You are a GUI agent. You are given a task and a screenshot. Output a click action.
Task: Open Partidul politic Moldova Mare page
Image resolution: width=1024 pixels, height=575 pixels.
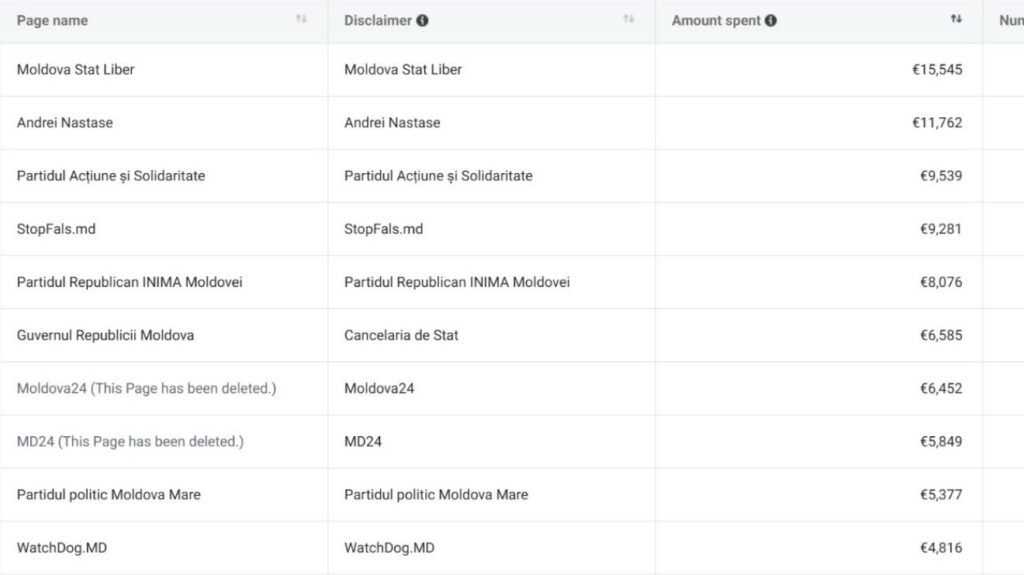coord(109,494)
